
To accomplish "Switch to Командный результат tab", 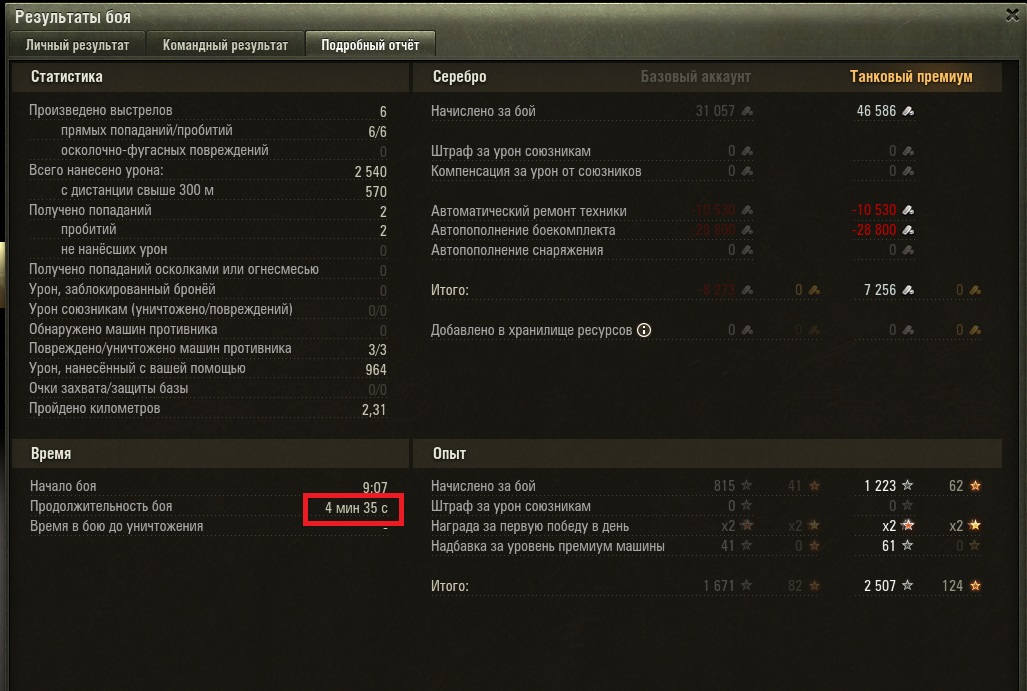I will 225,45.
